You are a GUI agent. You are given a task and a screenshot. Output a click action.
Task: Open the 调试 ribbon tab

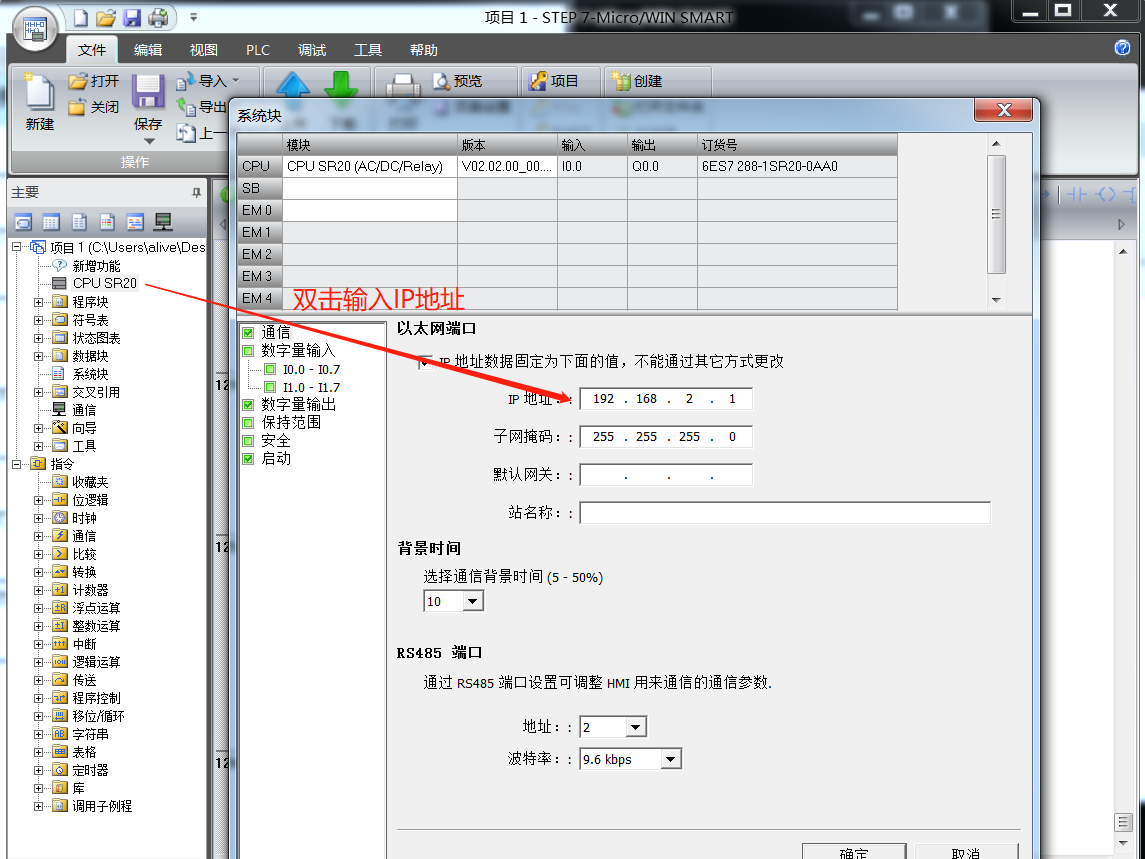tap(312, 50)
